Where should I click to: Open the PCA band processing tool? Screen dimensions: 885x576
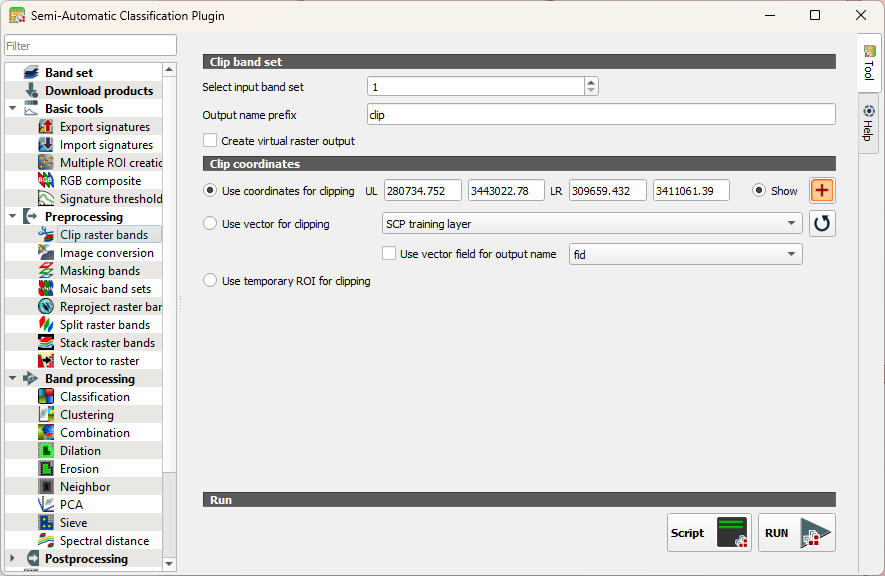click(71, 505)
